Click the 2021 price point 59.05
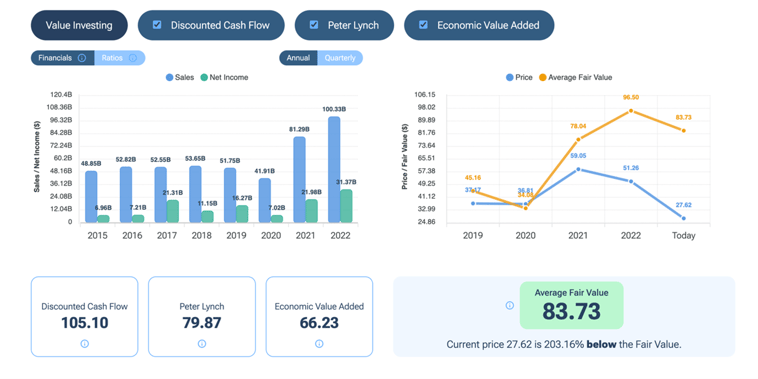Viewport: 758px width, 379px height. tap(578, 169)
